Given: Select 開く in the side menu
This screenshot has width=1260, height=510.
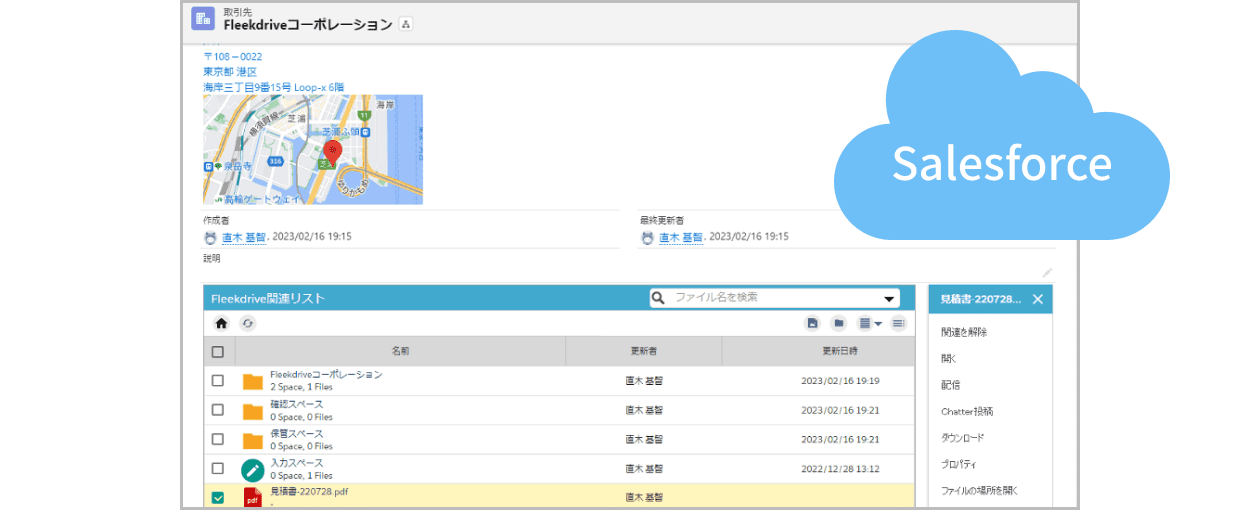Looking at the screenshot, I should pyautogui.click(x=949, y=358).
